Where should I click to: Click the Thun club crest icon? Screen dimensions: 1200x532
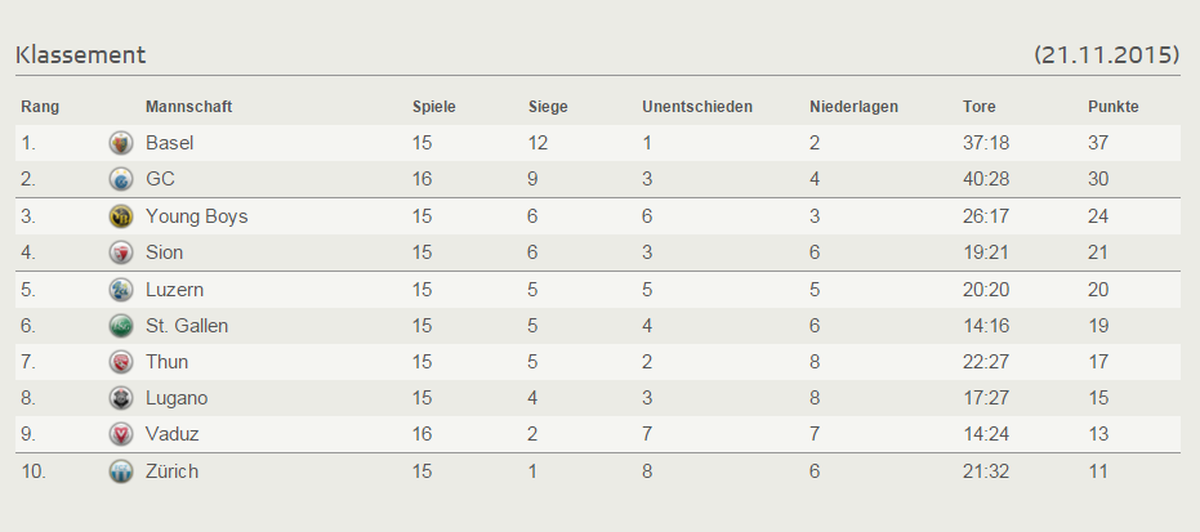[x=121, y=362]
